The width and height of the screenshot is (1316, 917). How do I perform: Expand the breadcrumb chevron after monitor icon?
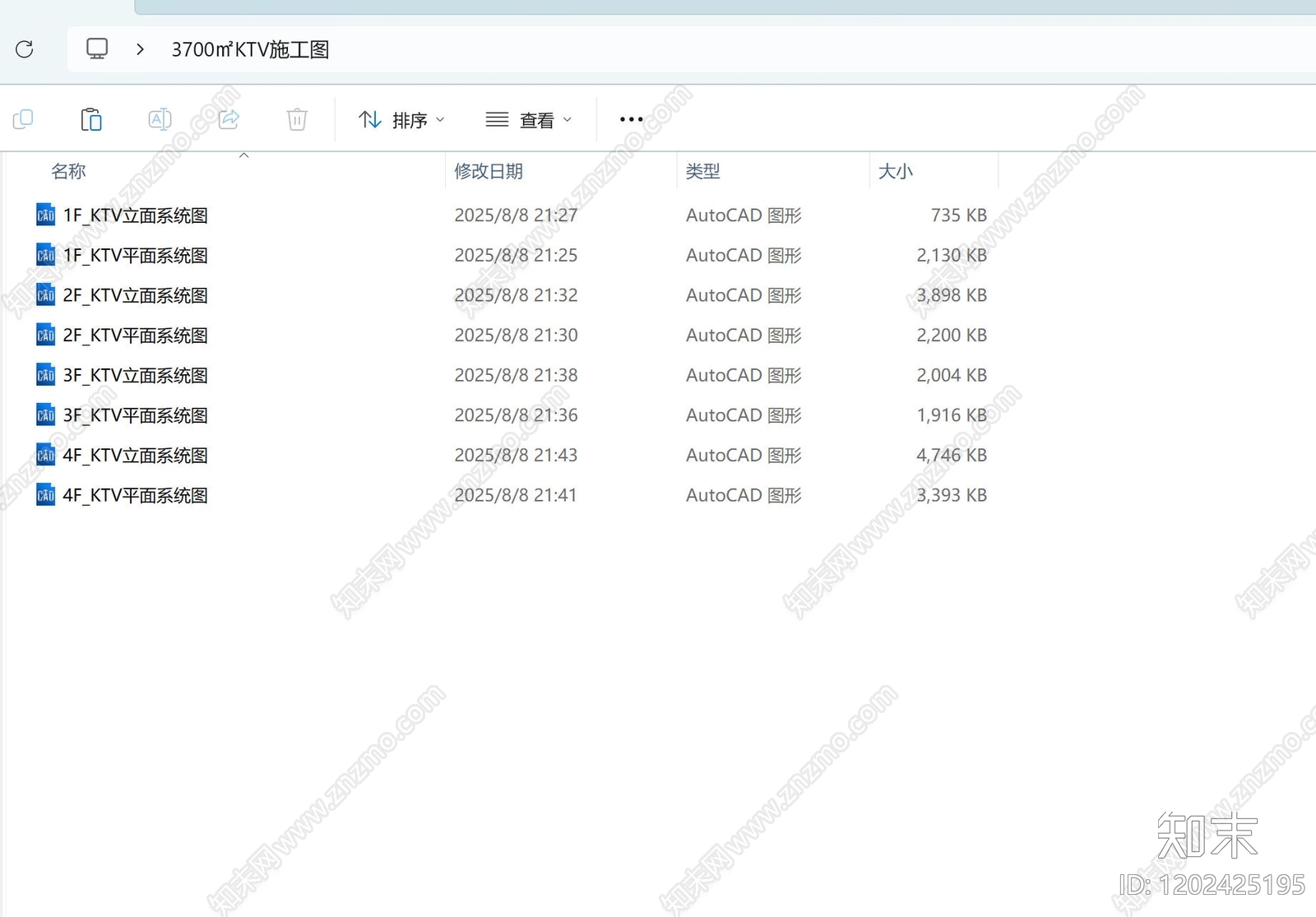point(140,49)
